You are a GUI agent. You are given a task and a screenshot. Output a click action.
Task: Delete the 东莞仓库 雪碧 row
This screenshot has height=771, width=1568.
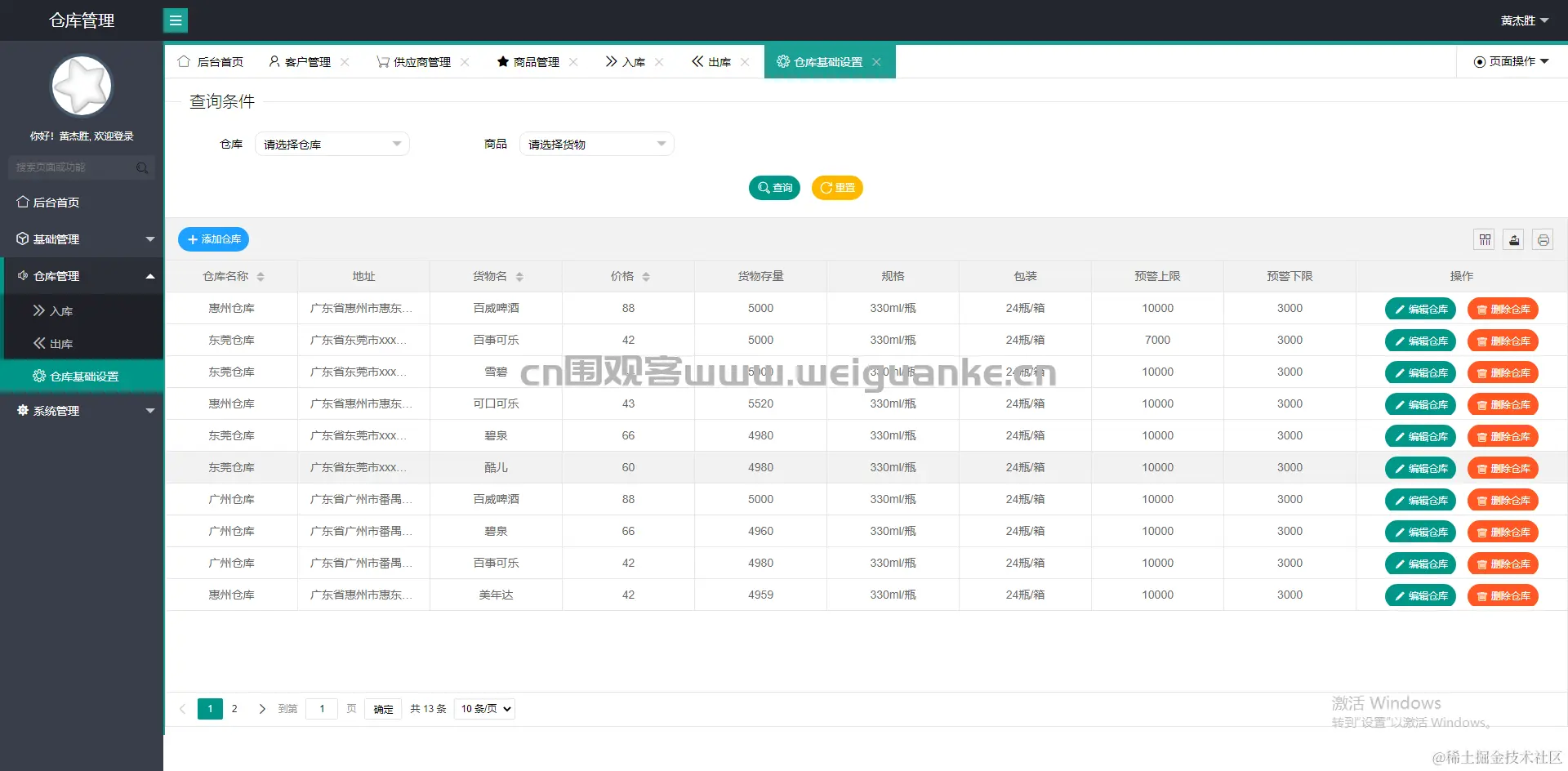(1503, 373)
